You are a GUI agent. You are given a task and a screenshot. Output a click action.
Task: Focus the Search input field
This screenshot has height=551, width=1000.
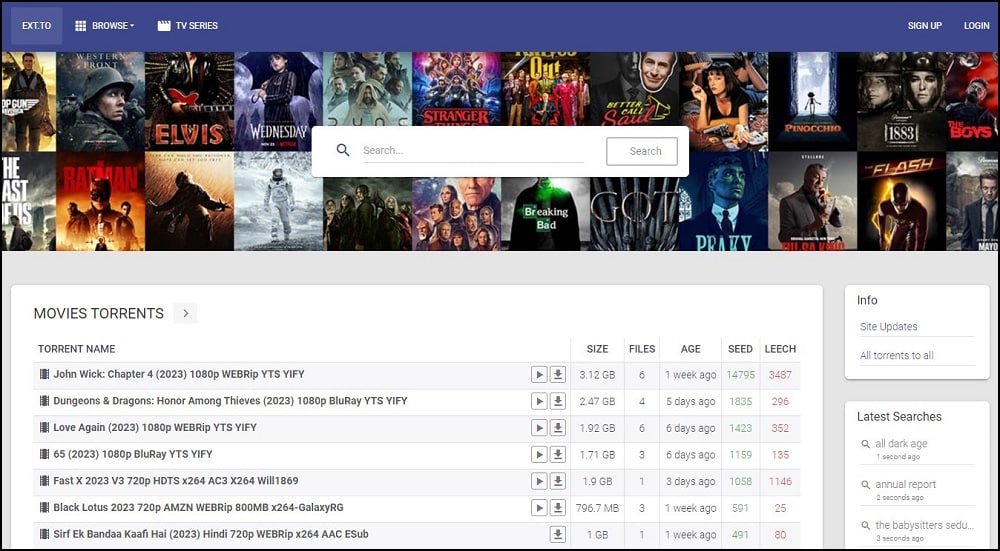click(x=473, y=151)
